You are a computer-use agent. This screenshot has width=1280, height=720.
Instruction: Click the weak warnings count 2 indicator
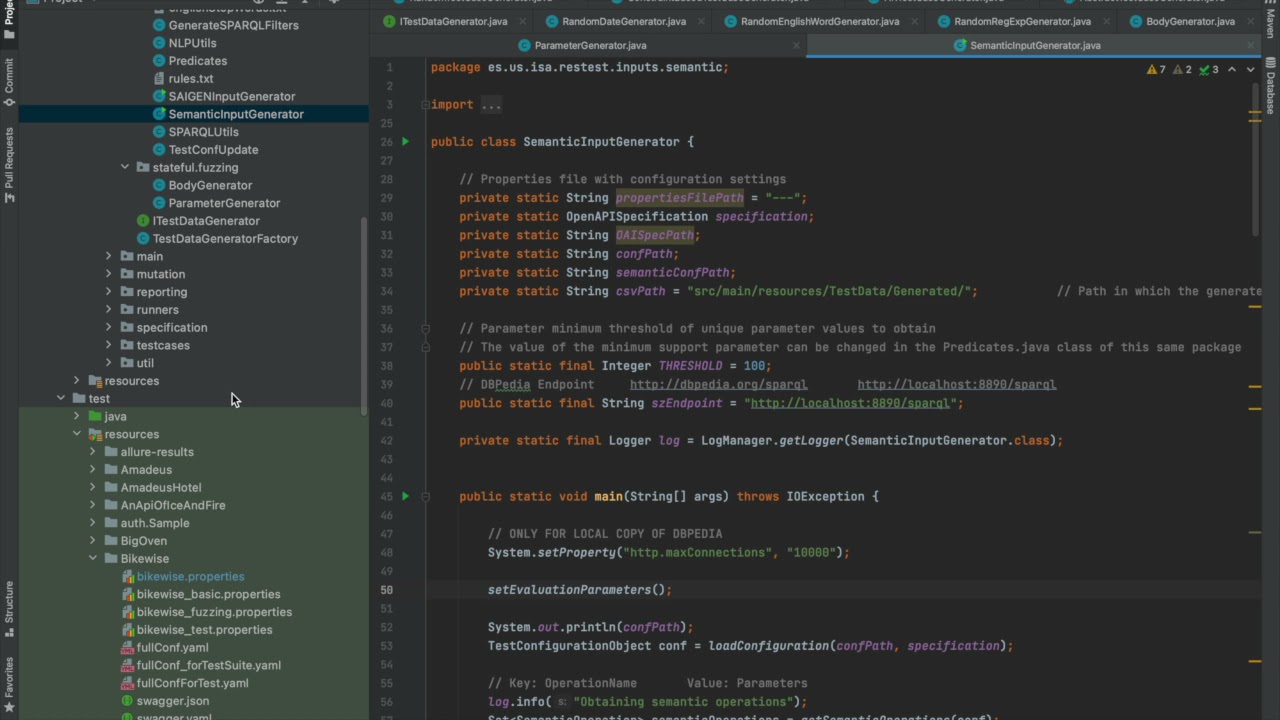[1182, 70]
